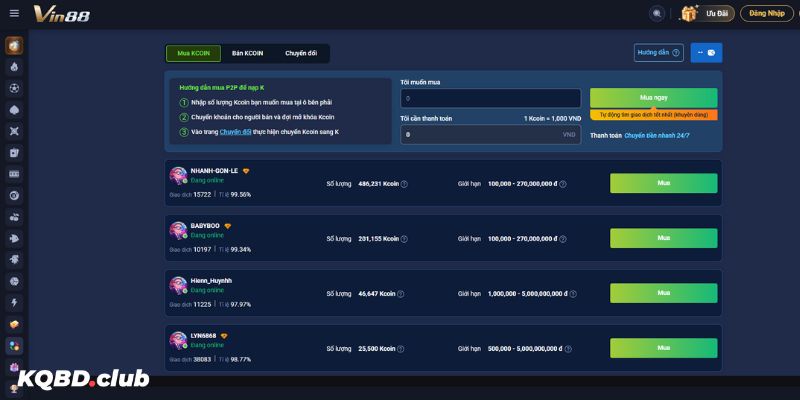Click help icon beside 486,231 Kcoin quantity
Image resolution: width=800 pixels, height=400 pixels.
point(404,184)
